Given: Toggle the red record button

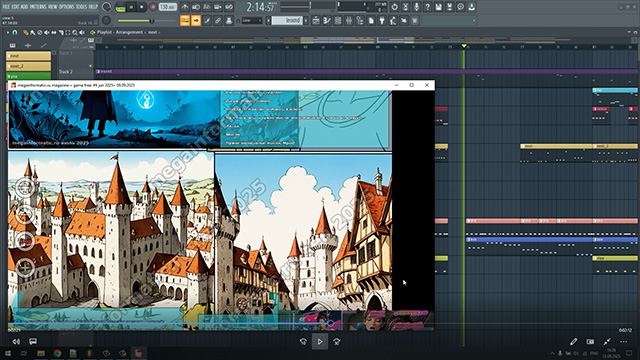Looking at the screenshot, I should point(153,7).
